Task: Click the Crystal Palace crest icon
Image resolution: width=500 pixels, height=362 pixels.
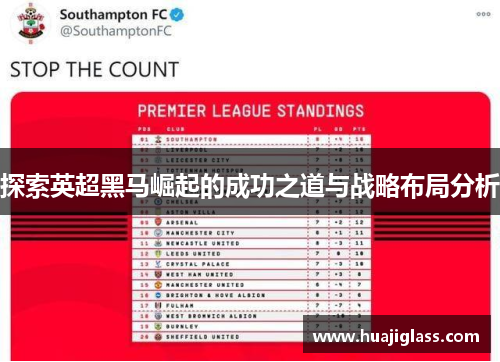Action: (158, 264)
